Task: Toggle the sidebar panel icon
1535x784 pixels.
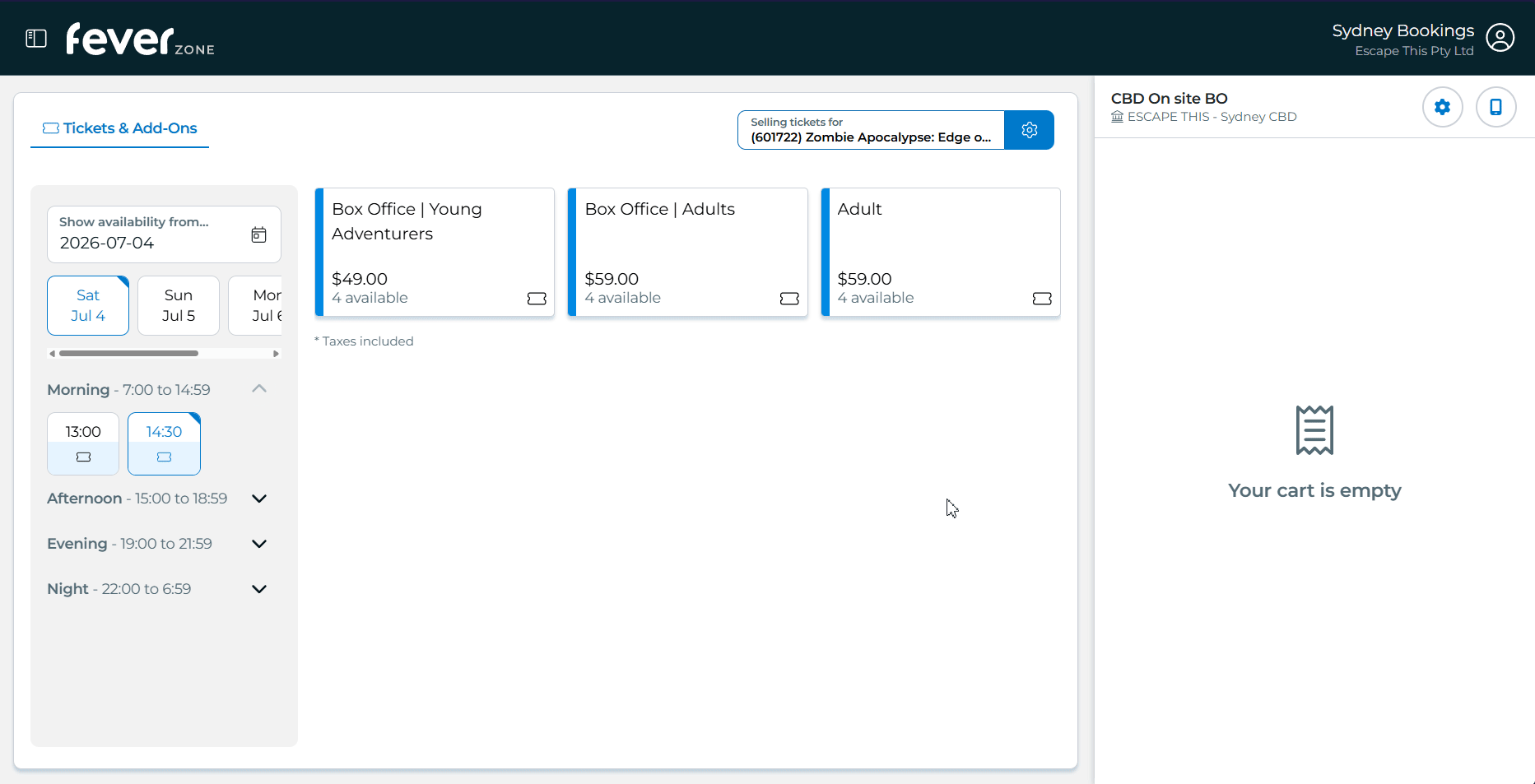Action: click(36, 39)
